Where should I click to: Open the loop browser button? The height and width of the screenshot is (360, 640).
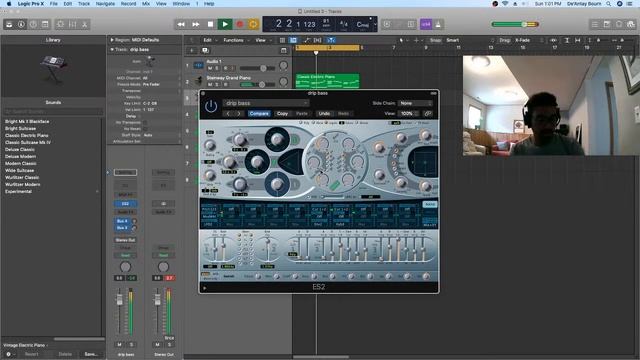point(619,24)
